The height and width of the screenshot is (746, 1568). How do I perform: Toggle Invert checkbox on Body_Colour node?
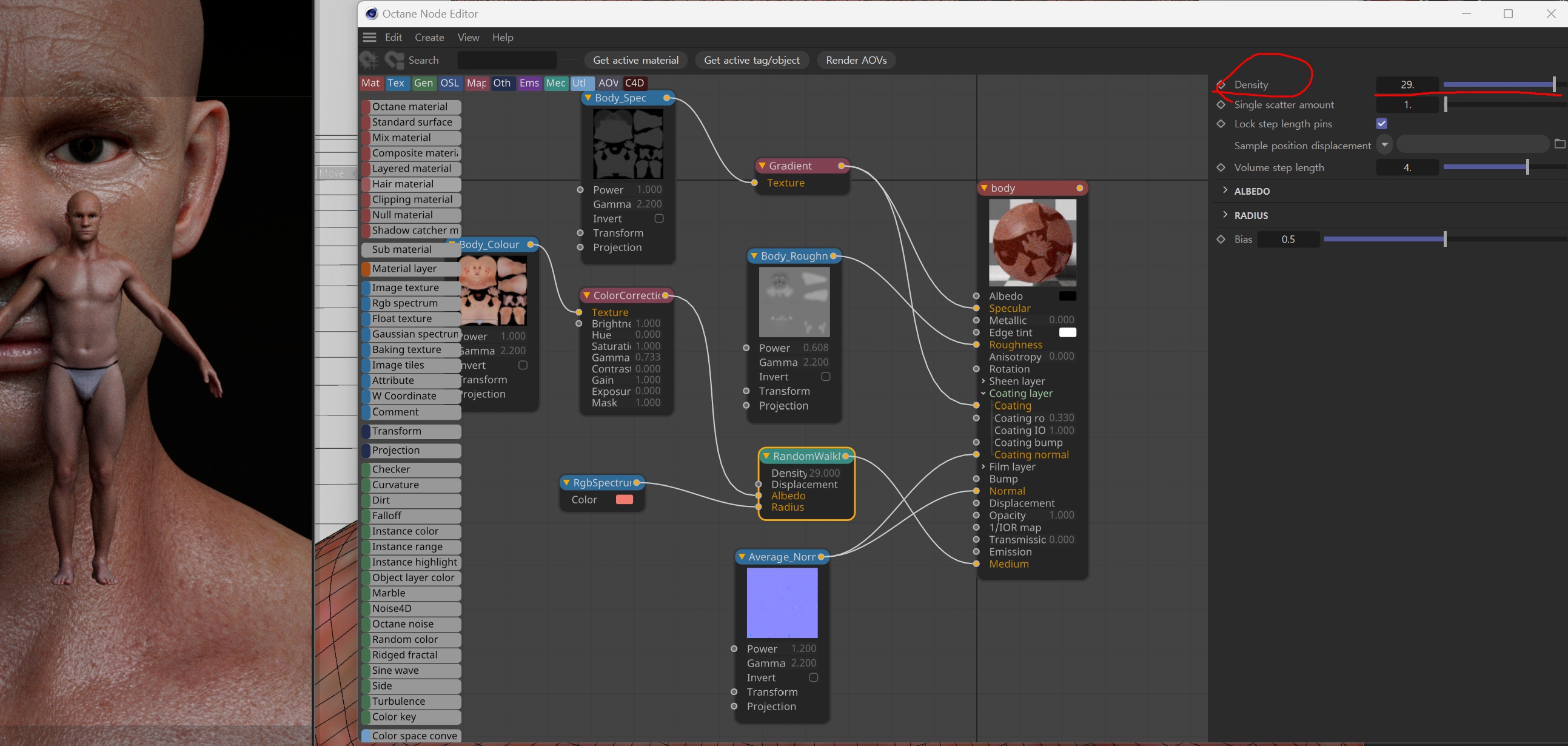(523, 365)
